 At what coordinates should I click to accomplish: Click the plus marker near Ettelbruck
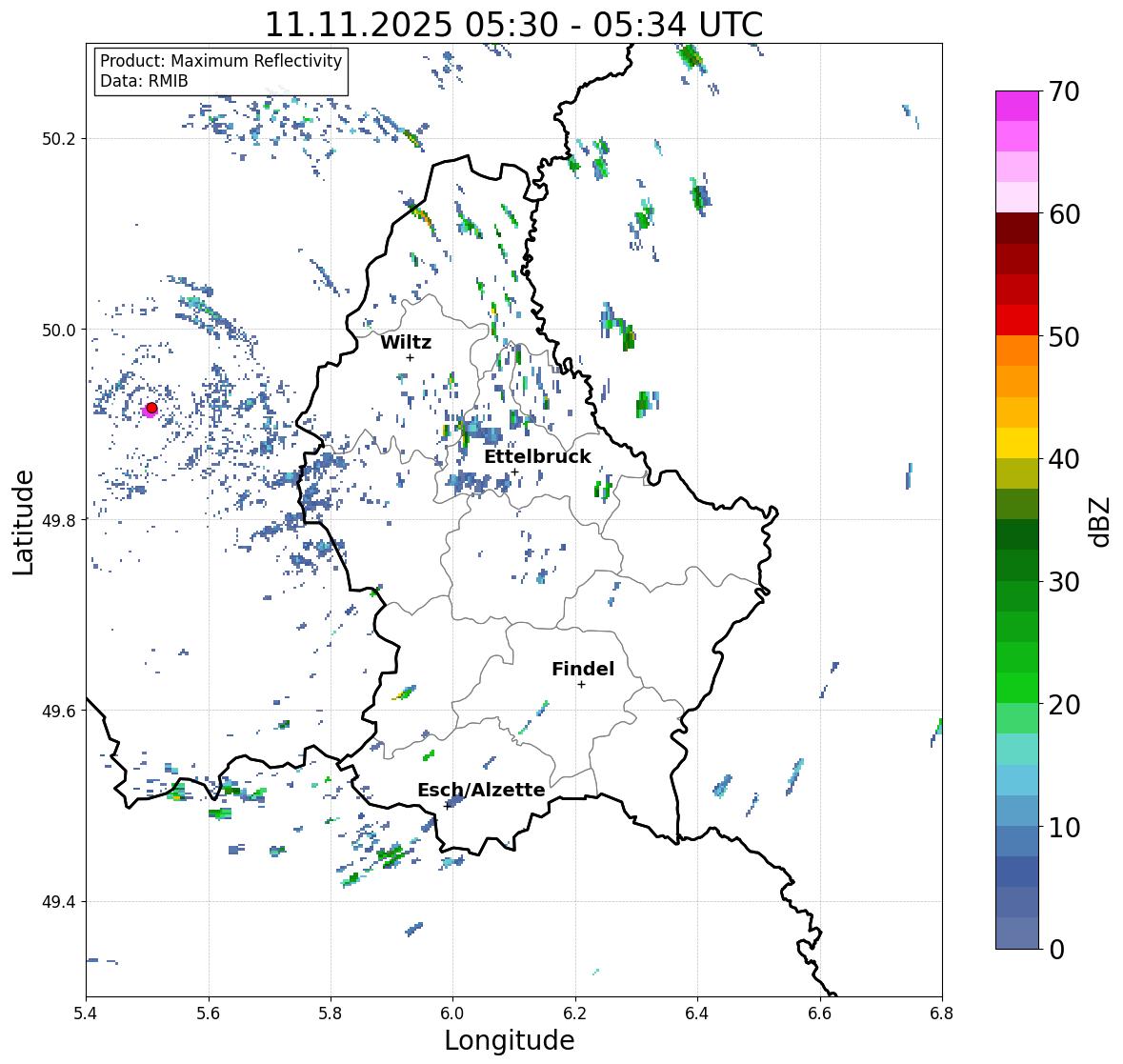click(514, 472)
